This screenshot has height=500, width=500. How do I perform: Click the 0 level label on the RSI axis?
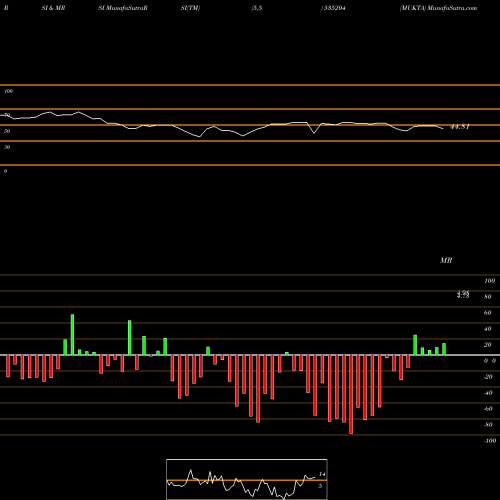point(5,171)
